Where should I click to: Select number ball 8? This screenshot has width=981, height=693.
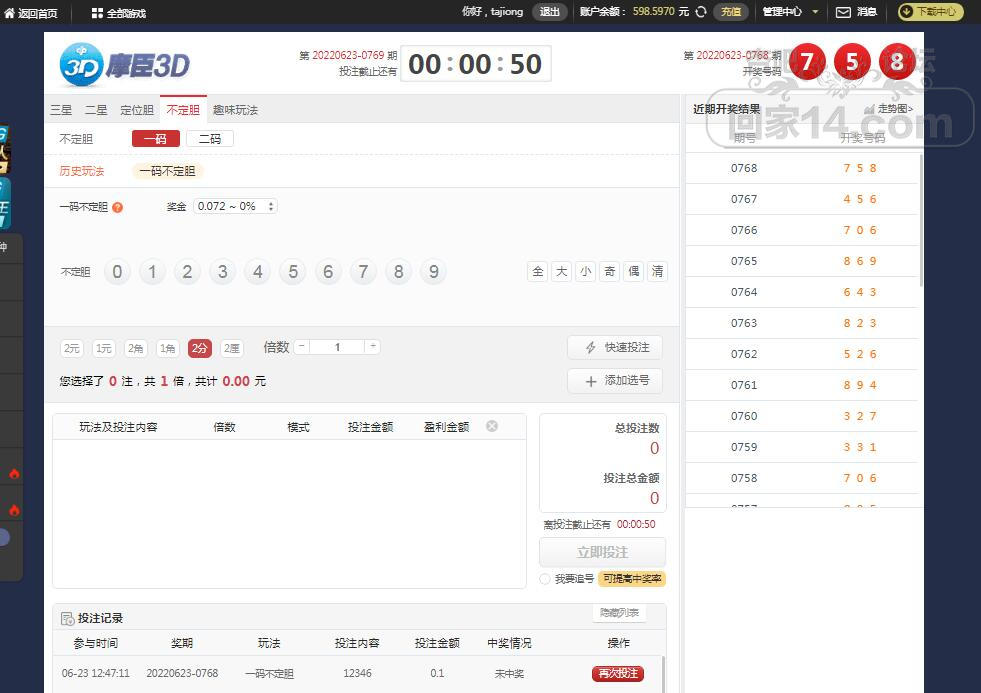pyautogui.click(x=399, y=271)
